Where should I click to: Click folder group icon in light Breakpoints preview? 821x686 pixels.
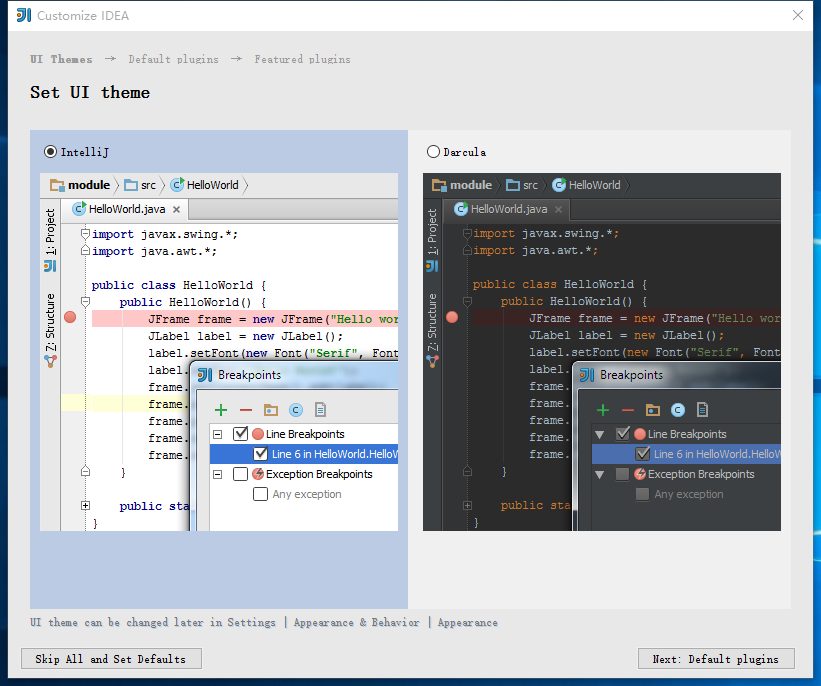point(271,410)
